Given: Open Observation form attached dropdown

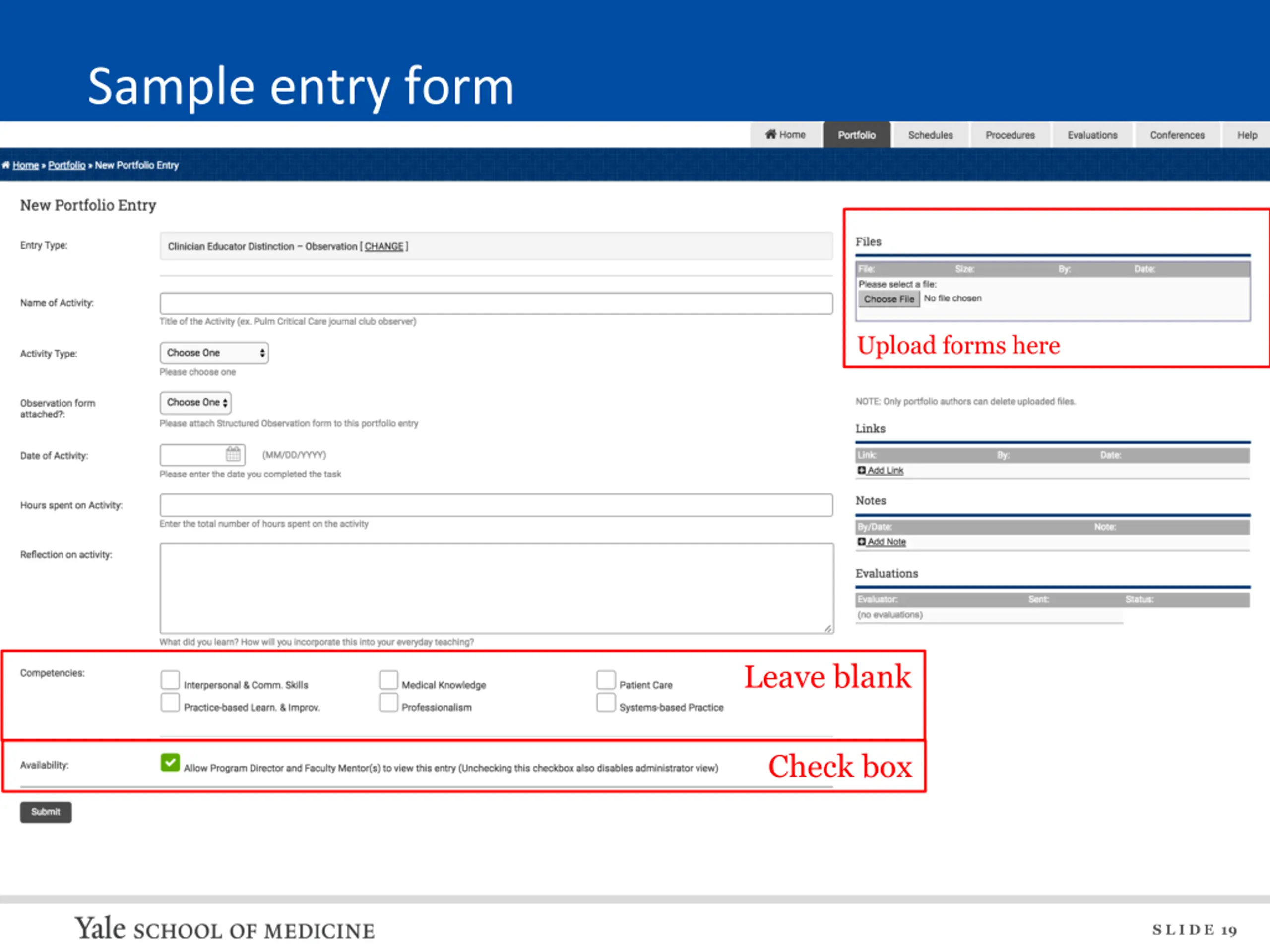Looking at the screenshot, I should (x=196, y=403).
